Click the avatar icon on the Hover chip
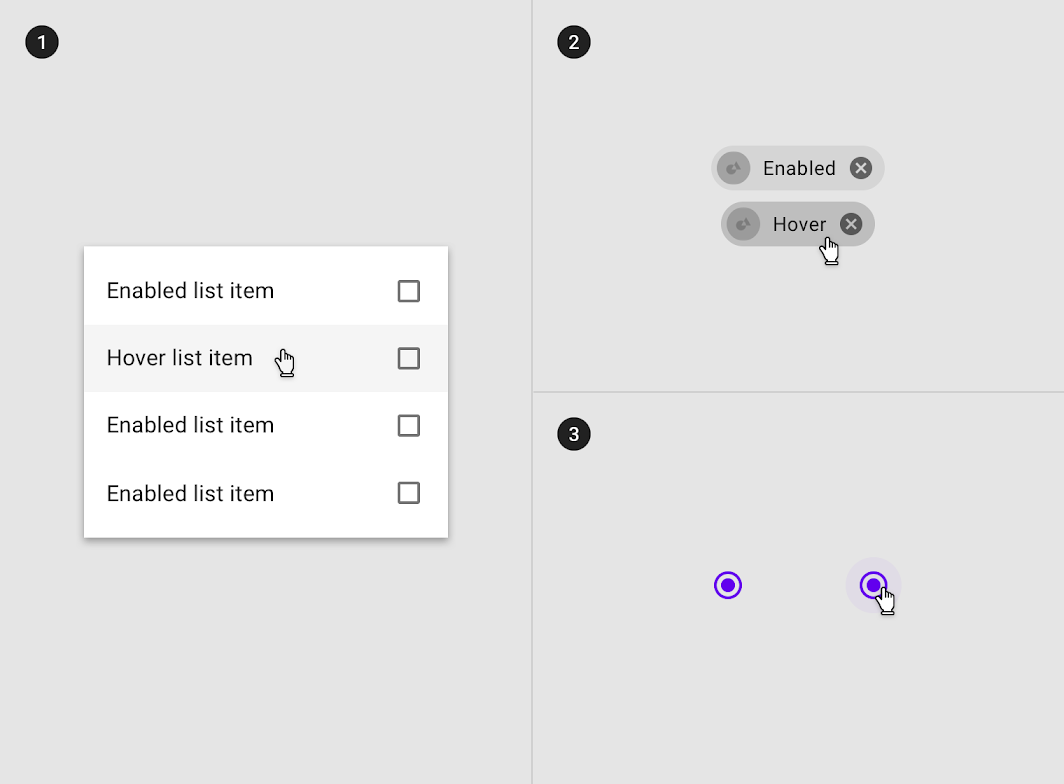The image size is (1064, 784). [743, 224]
